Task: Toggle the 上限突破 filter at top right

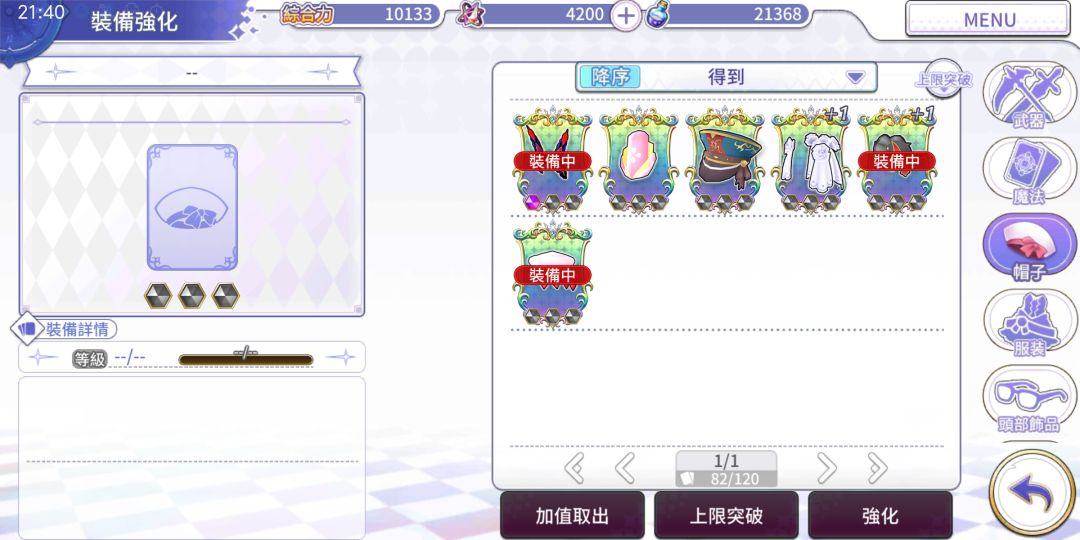Action: click(x=943, y=80)
